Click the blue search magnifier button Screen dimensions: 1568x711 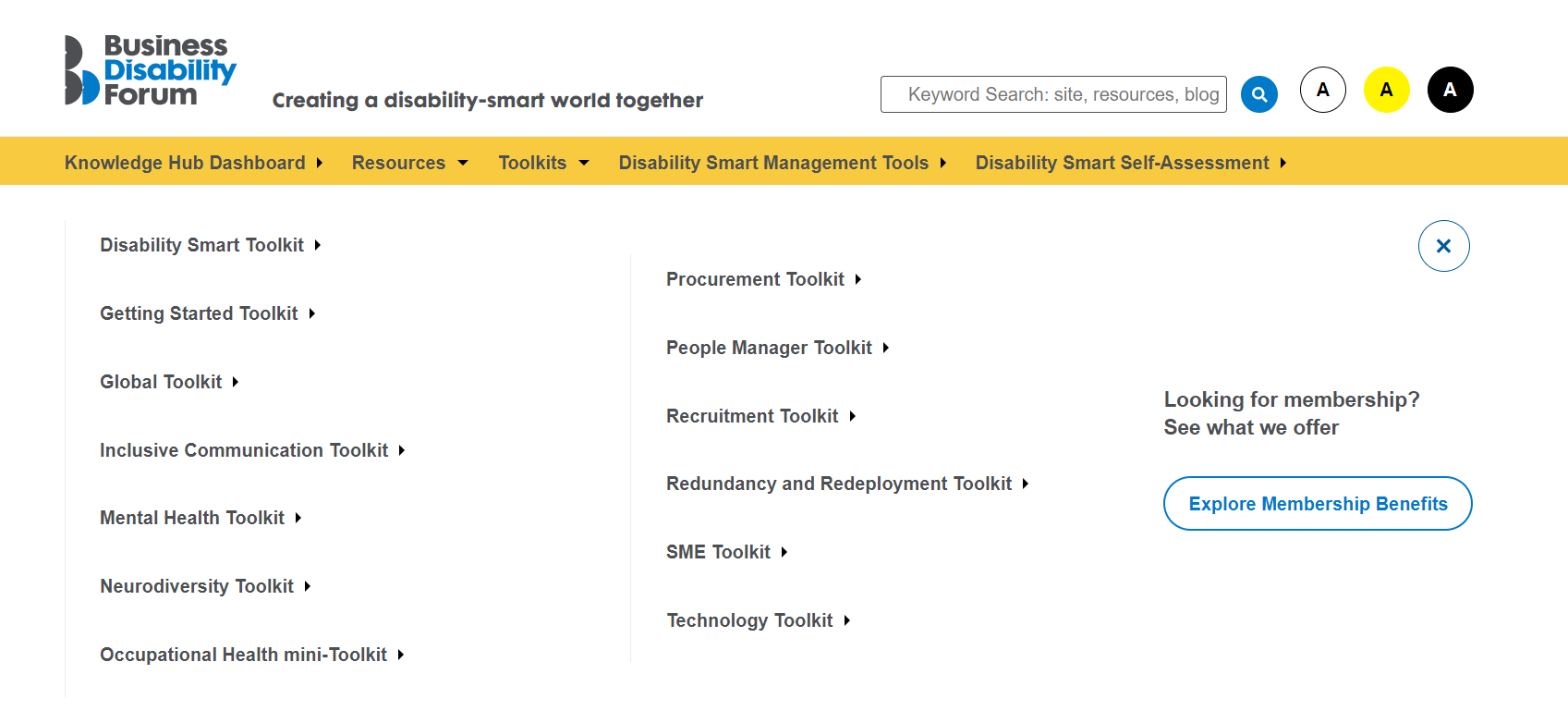point(1258,94)
